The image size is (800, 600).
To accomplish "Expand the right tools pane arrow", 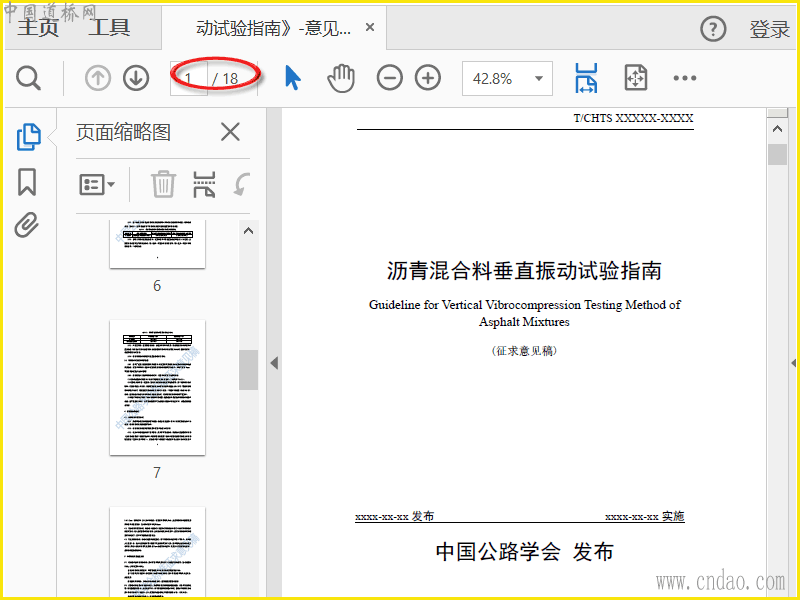I will point(793,363).
